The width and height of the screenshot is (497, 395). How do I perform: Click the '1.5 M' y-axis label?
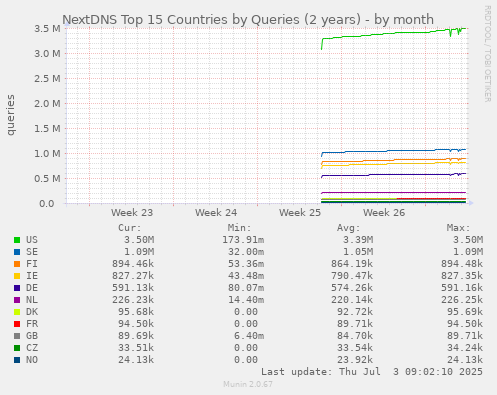tap(47, 129)
